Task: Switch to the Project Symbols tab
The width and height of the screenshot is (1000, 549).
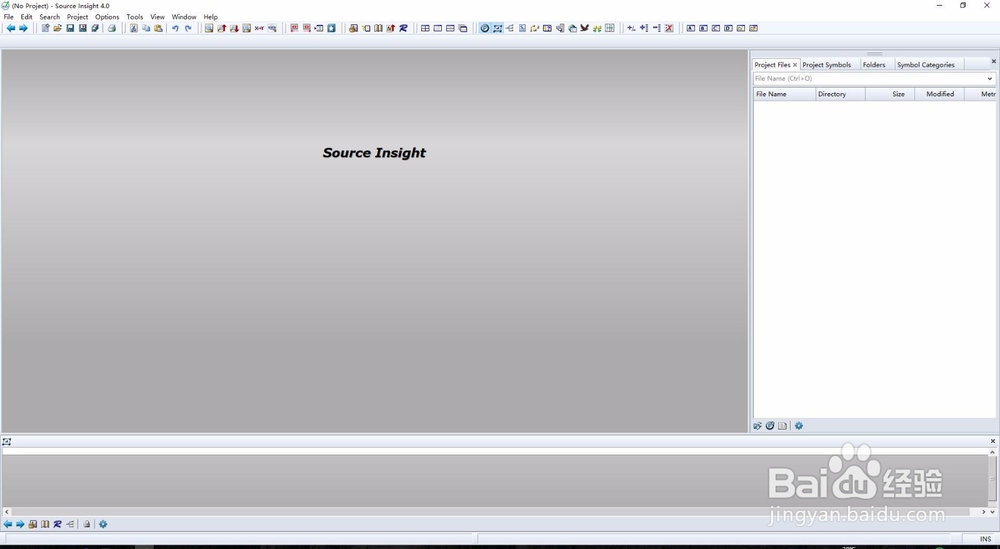Action: tap(827, 64)
